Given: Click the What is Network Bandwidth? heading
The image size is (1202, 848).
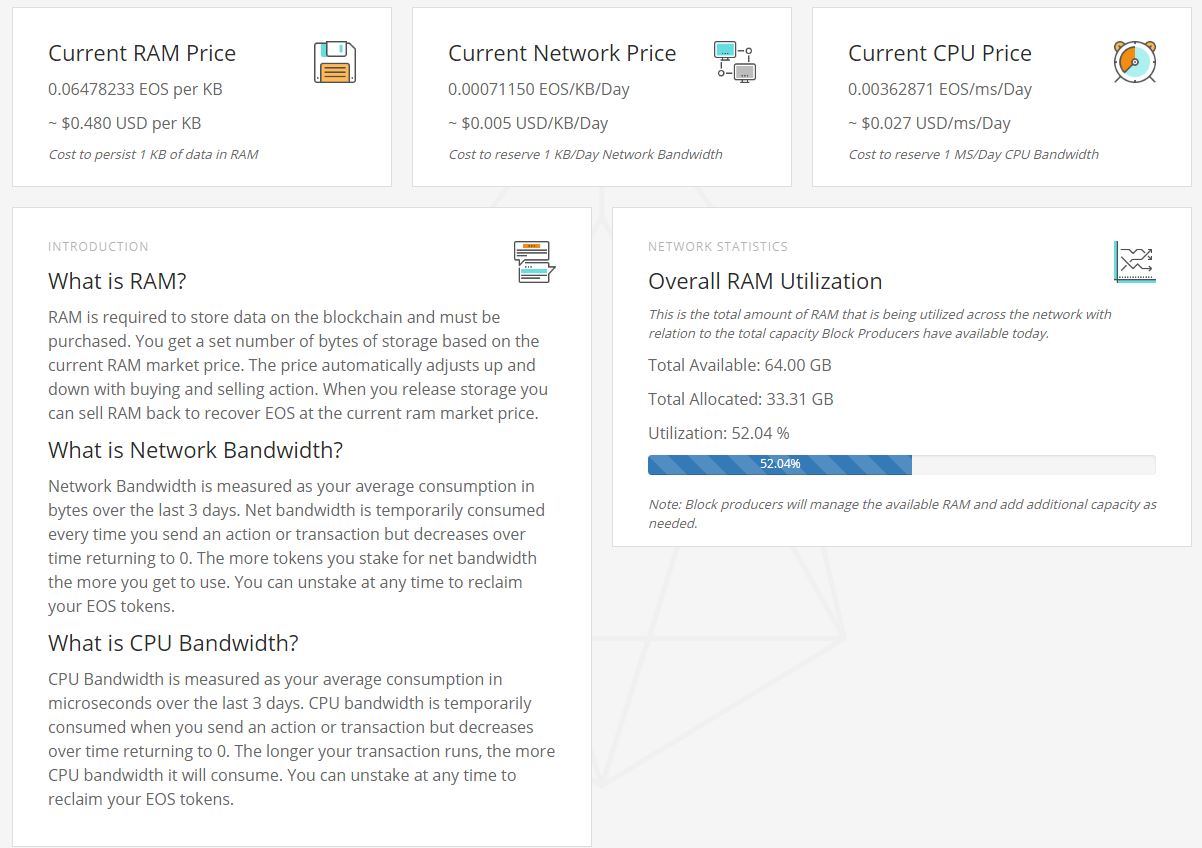Looking at the screenshot, I should pos(195,450).
